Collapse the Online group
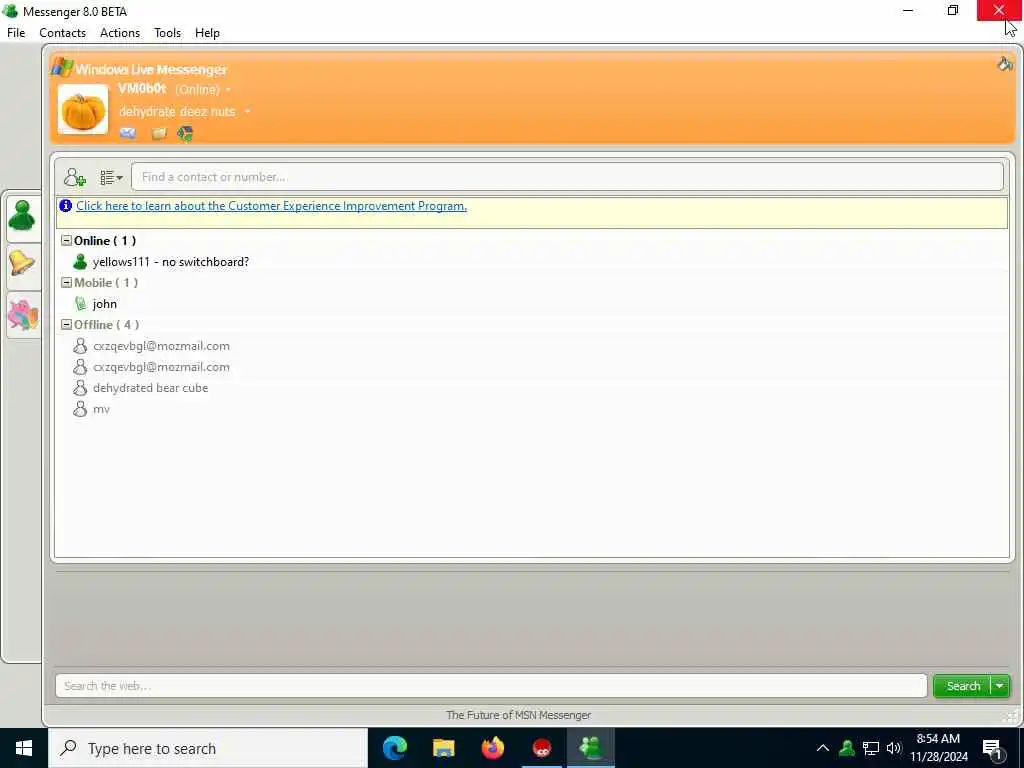Viewport: 1024px width, 768px height. (x=66, y=240)
